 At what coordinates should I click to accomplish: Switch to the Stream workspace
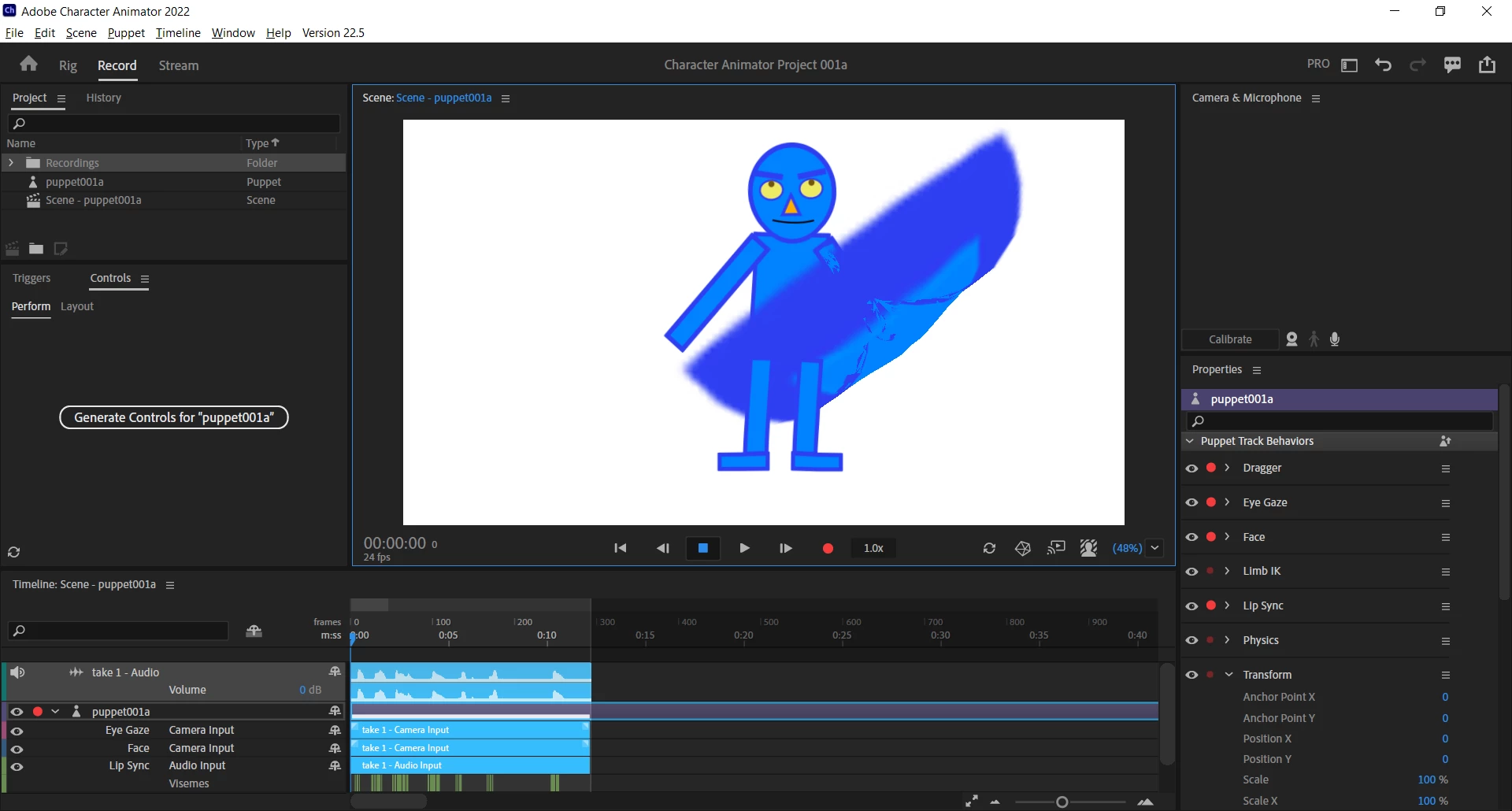(x=179, y=65)
